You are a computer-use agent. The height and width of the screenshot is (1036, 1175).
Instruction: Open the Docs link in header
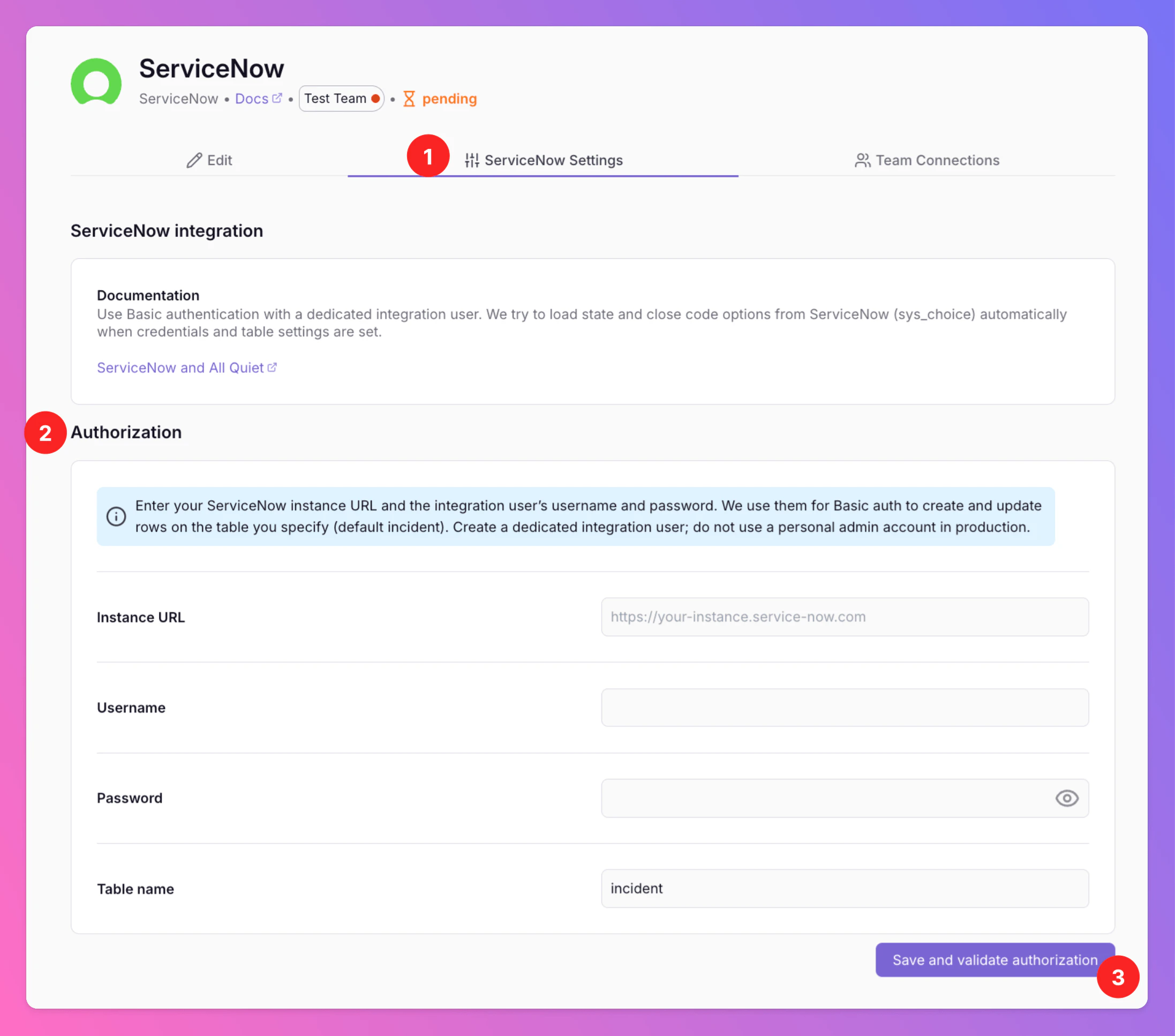pos(252,99)
